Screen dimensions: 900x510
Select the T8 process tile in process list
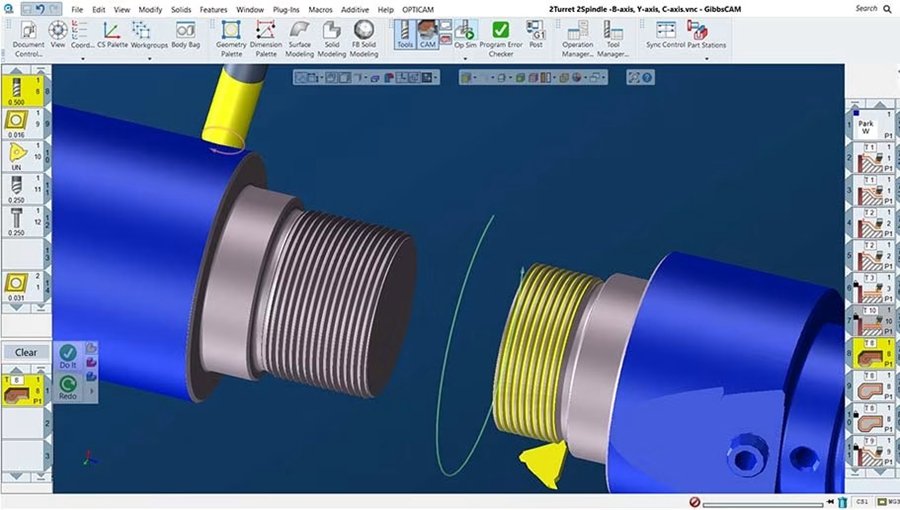pyautogui.click(x=23, y=390)
